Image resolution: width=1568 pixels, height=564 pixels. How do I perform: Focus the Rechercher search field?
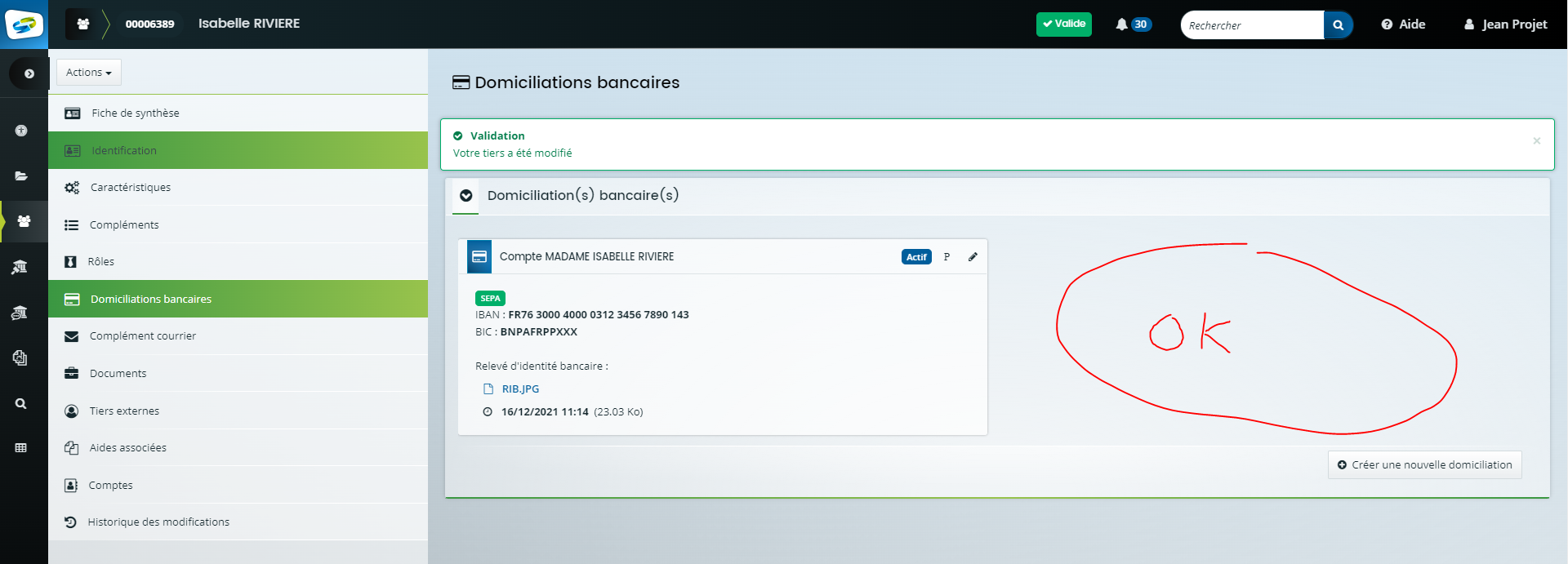click(1252, 25)
